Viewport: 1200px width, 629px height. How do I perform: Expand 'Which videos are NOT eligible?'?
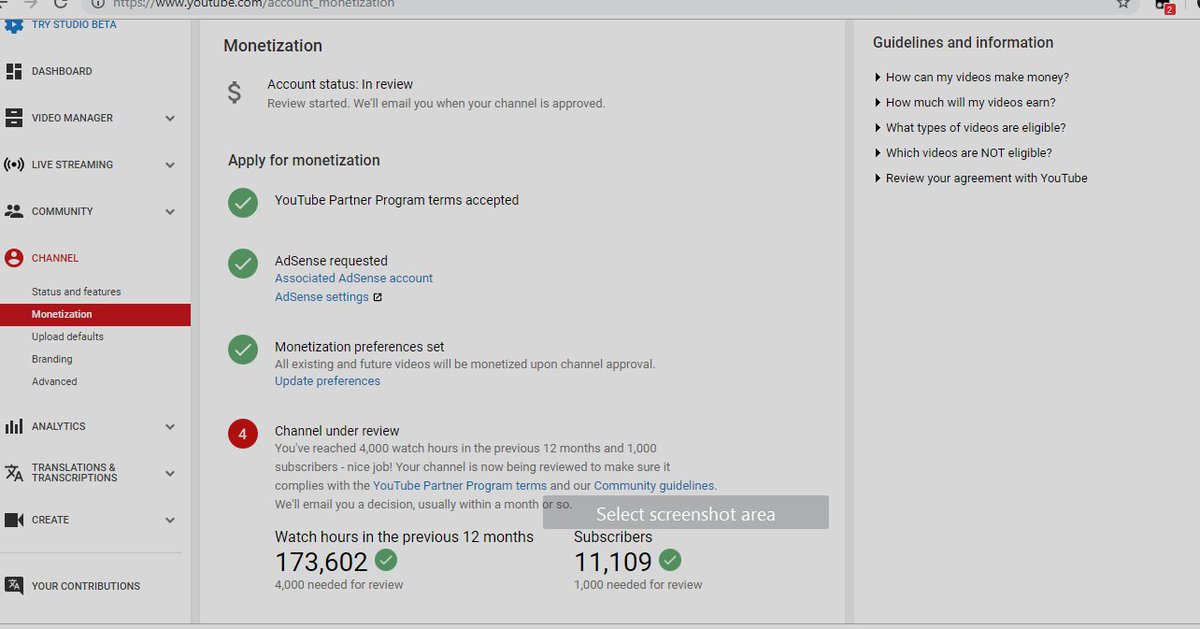pos(963,153)
